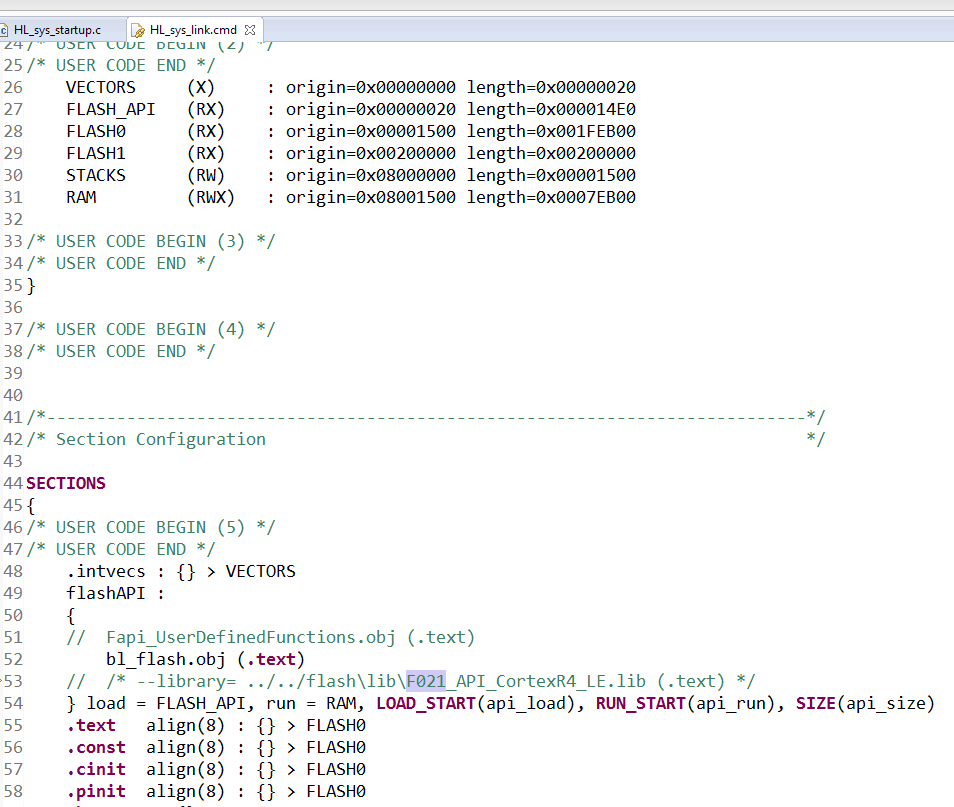Screen dimensions: 954x807
Task: Click the SECTIONS keyword
Action: [x=66, y=483]
